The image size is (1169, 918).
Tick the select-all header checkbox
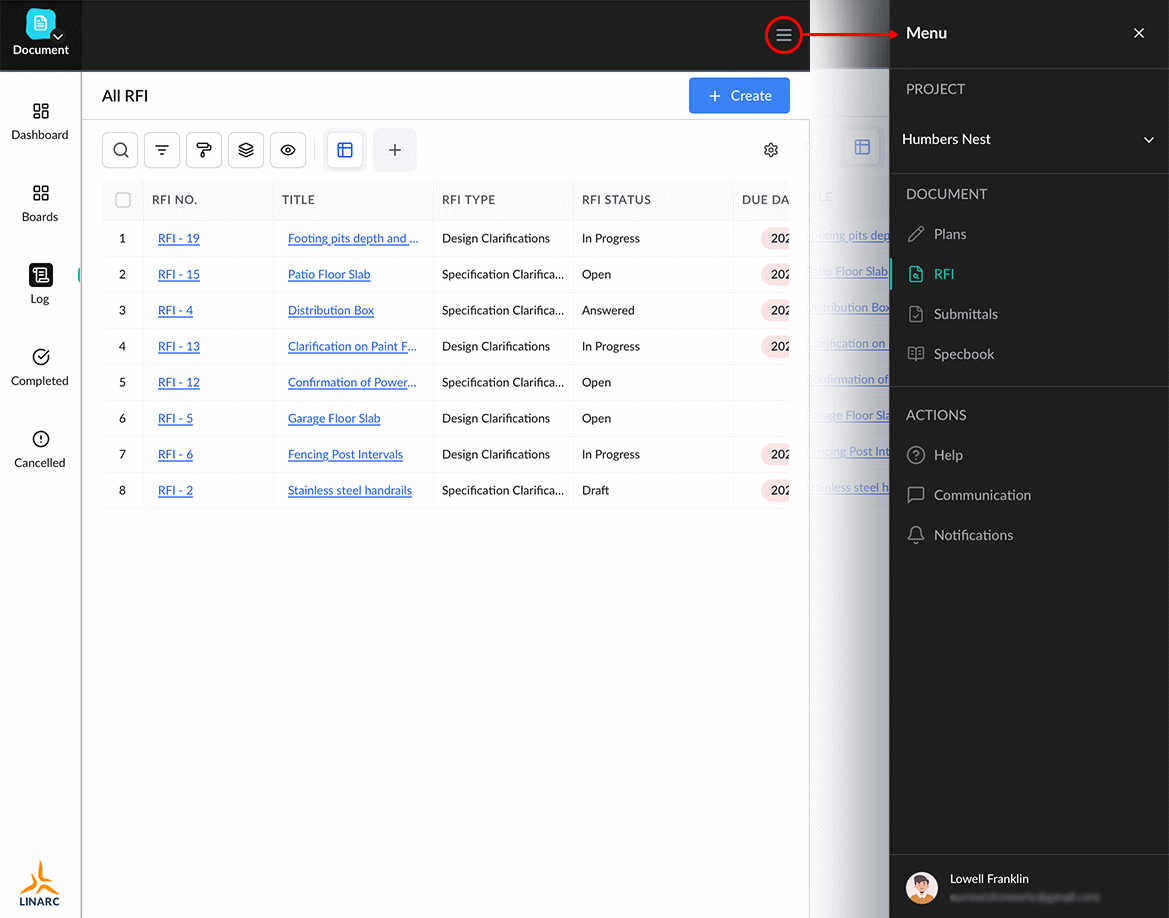point(123,200)
